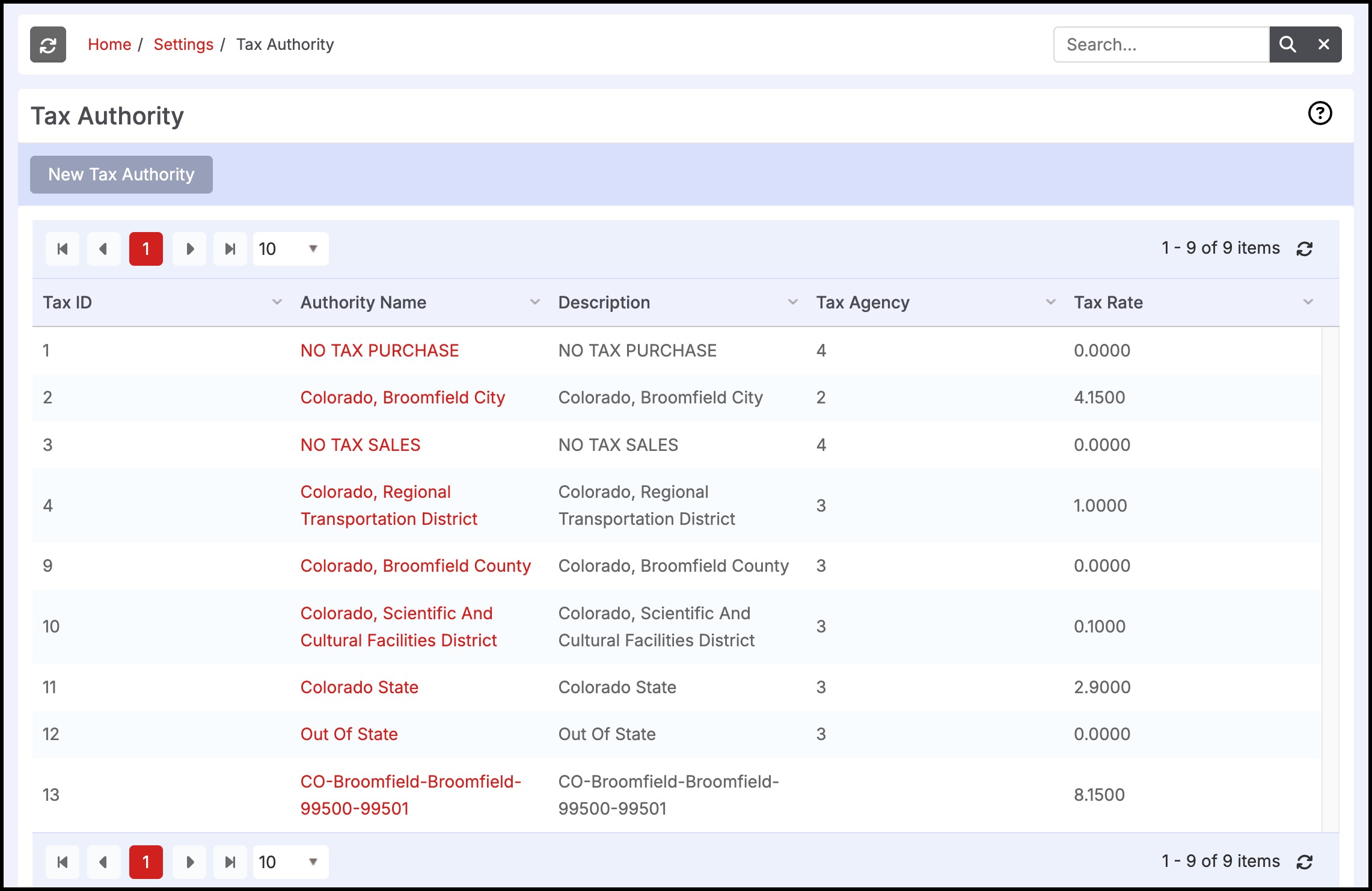The height and width of the screenshot is (891, 1372).
Task: Open Description column menu chevron
Action: (792, 302)
